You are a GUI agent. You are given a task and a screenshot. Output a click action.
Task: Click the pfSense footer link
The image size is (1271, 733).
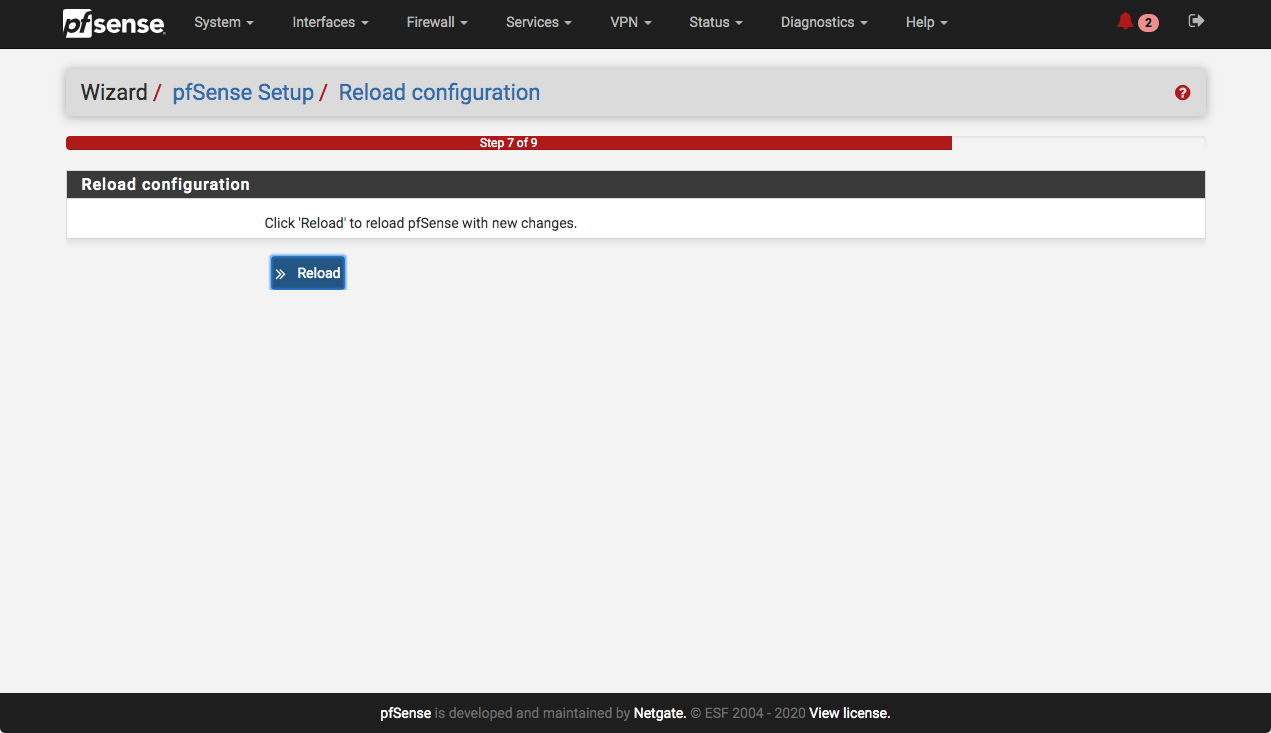(406, 713)
